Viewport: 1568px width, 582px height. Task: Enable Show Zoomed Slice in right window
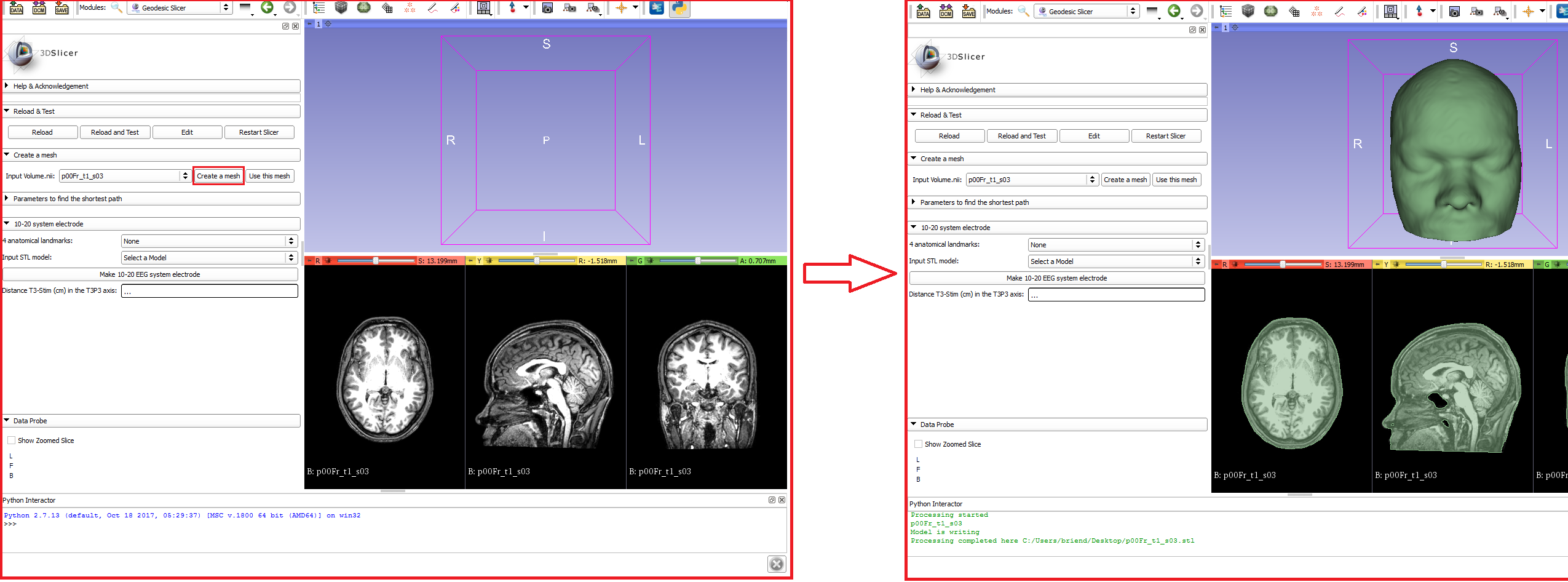pyautogui.click(x=918, y=444)
